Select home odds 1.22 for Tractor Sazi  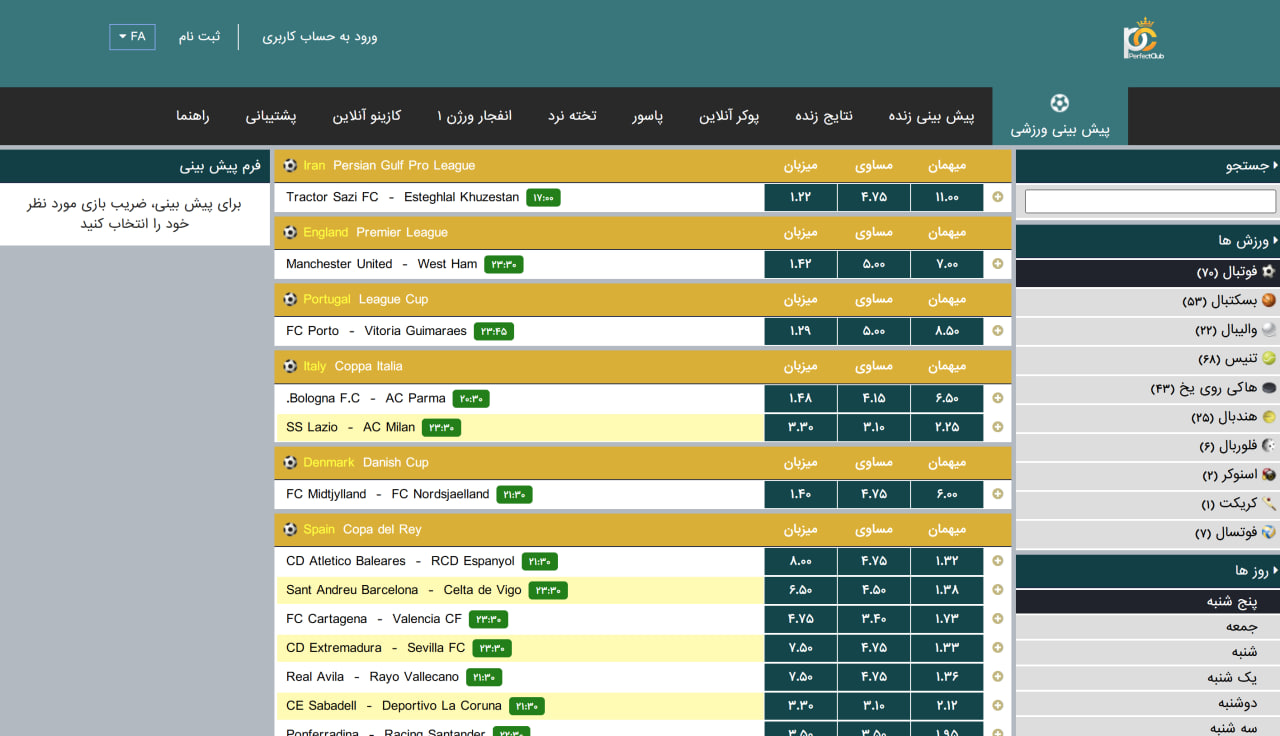pos(800,197)
